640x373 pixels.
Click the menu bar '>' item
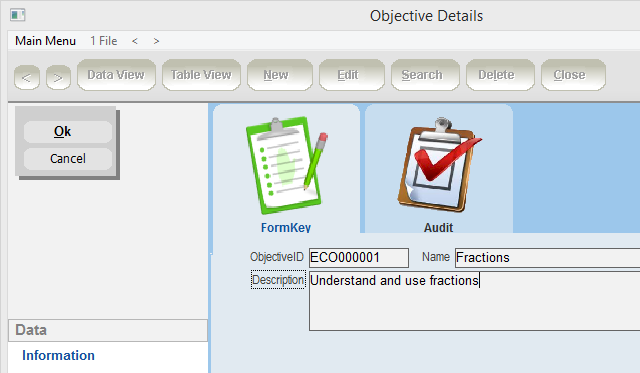(x=156, y=41)
